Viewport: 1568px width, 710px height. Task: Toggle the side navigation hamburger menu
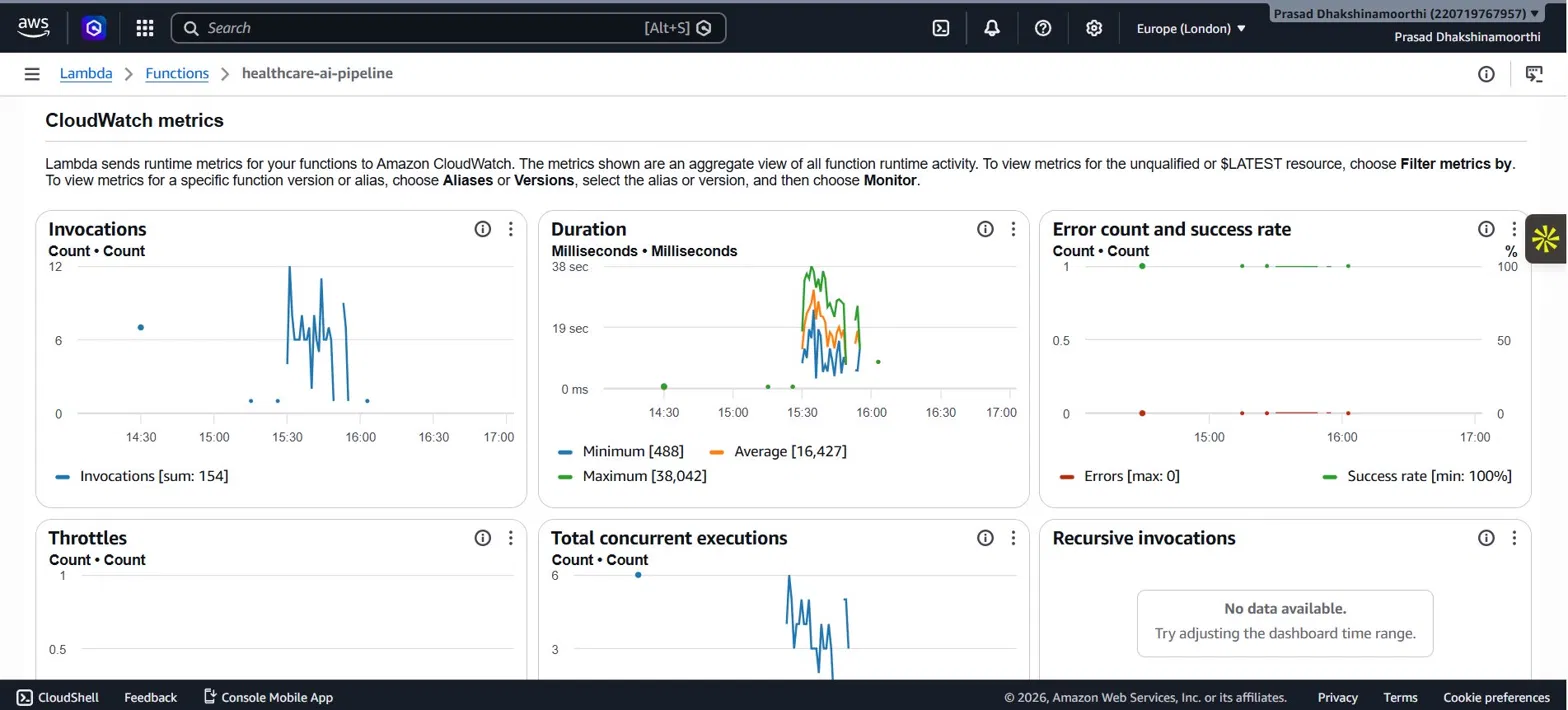click(32, 74)
